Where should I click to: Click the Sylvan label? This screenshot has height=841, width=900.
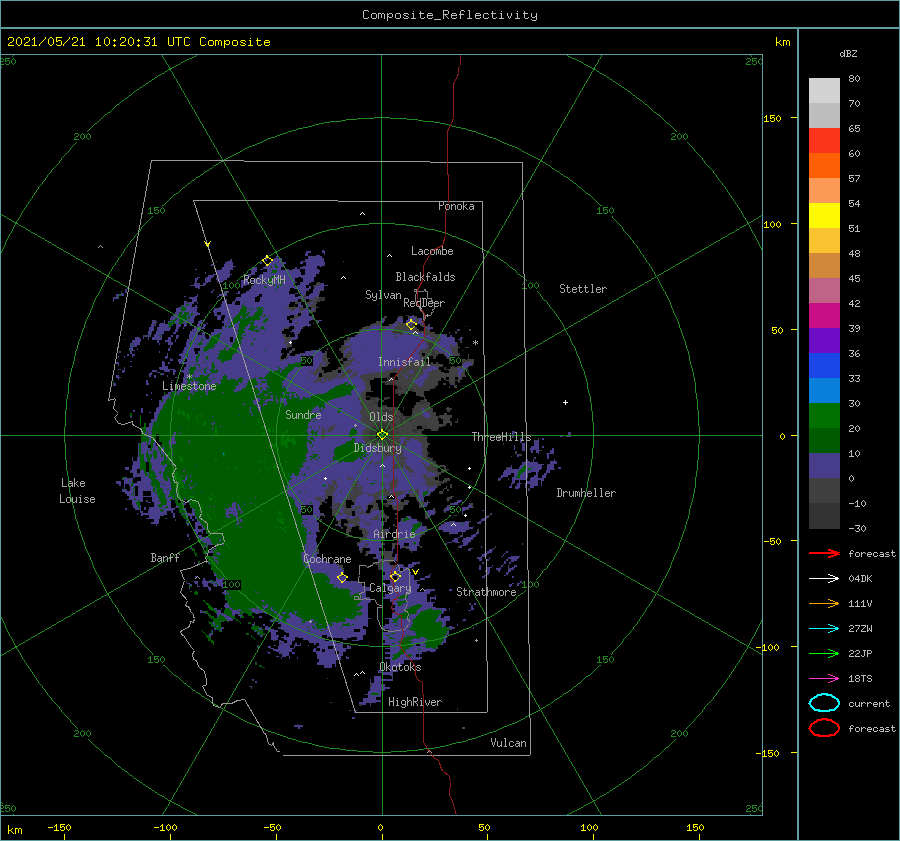click(383, 295)
